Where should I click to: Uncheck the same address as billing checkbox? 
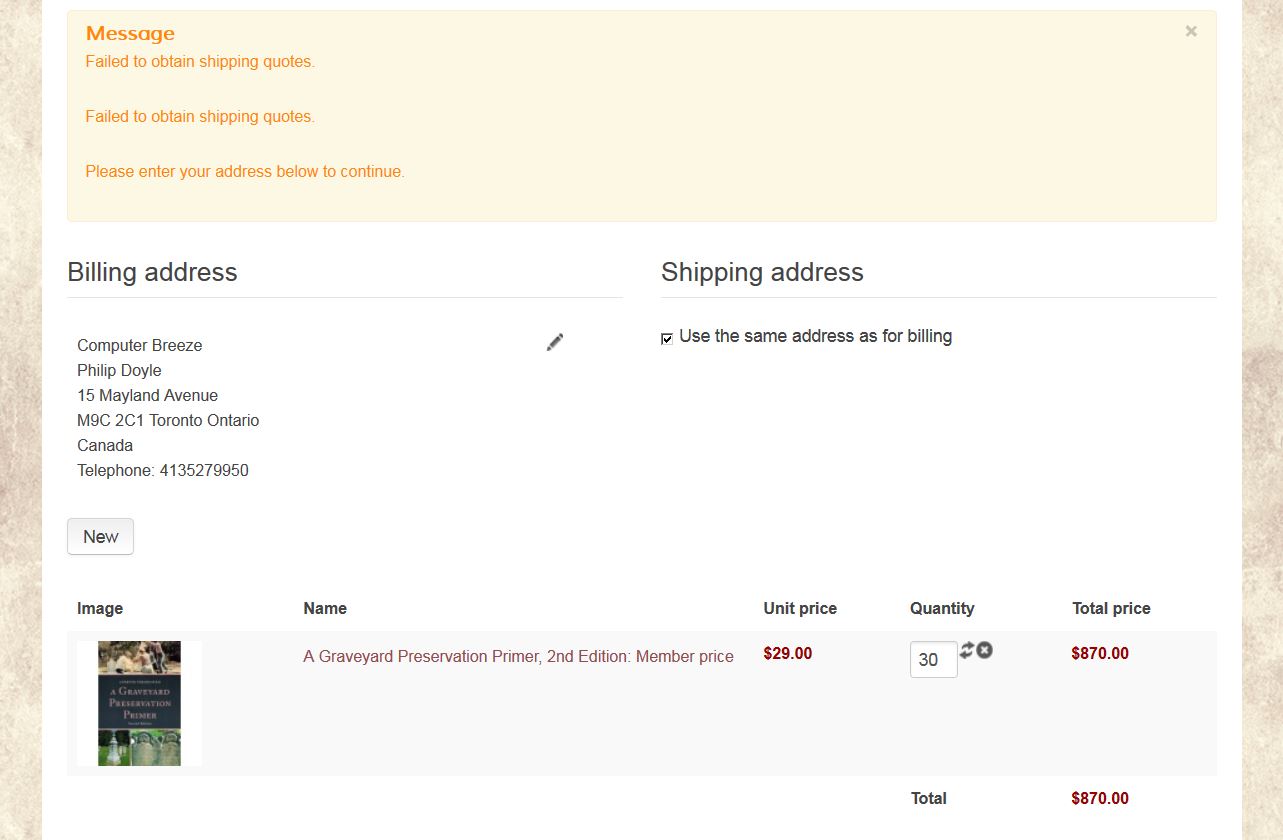[667, 339]
